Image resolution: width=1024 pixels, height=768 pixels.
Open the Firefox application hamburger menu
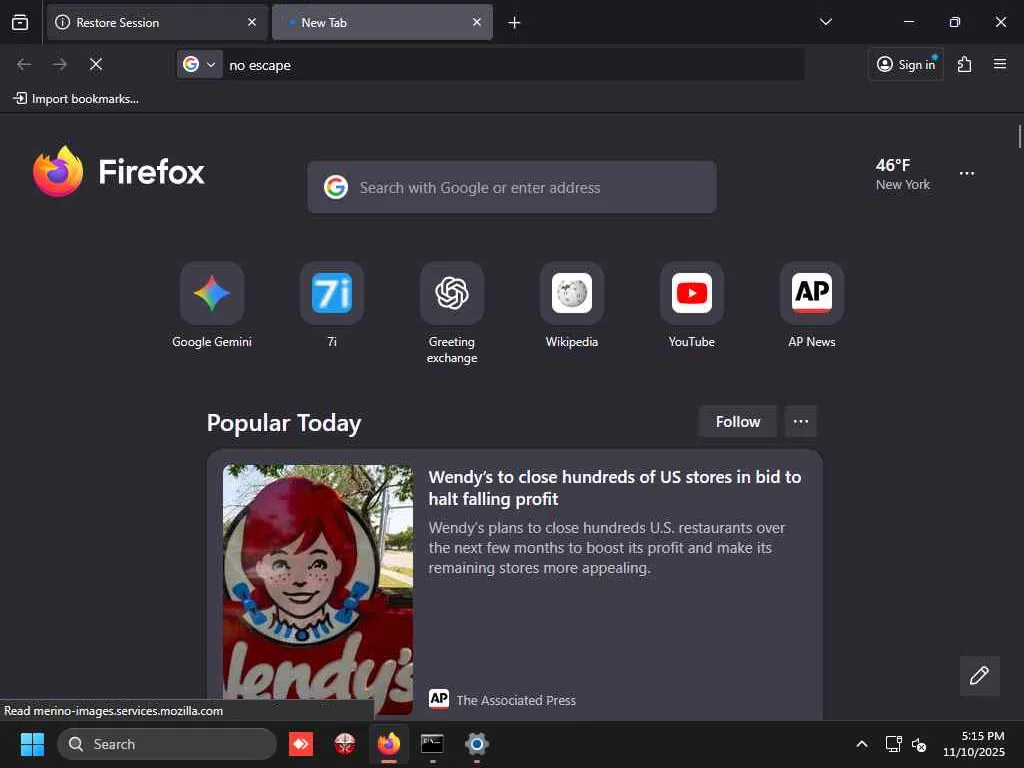tap(1000, 64)
